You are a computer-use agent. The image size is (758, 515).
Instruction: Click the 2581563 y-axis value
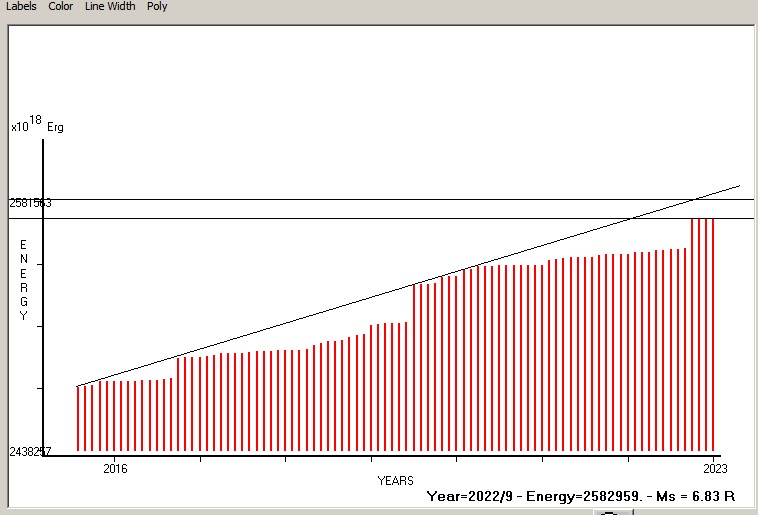[31, 203]
